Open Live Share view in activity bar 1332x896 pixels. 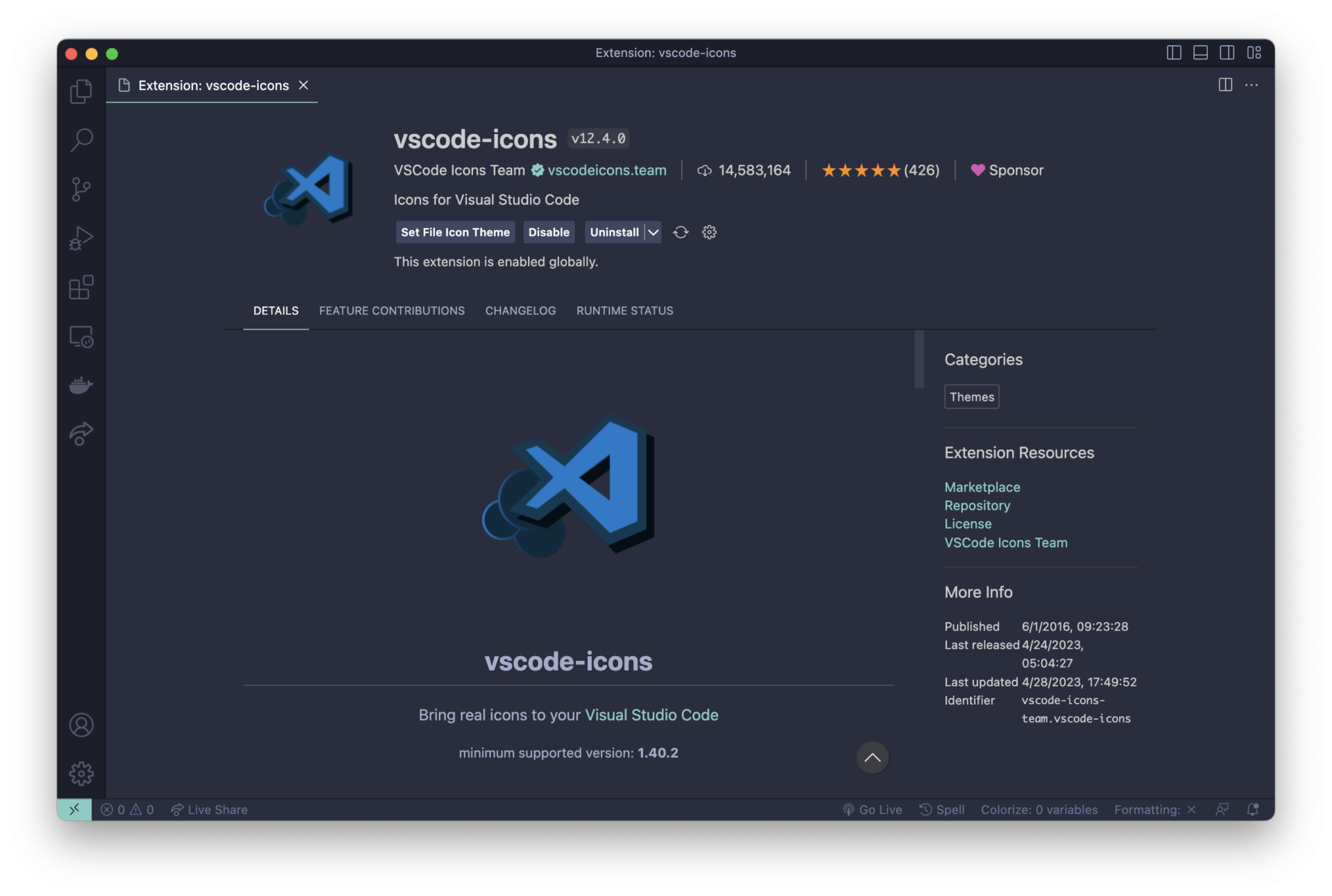[x=81, y=434]
